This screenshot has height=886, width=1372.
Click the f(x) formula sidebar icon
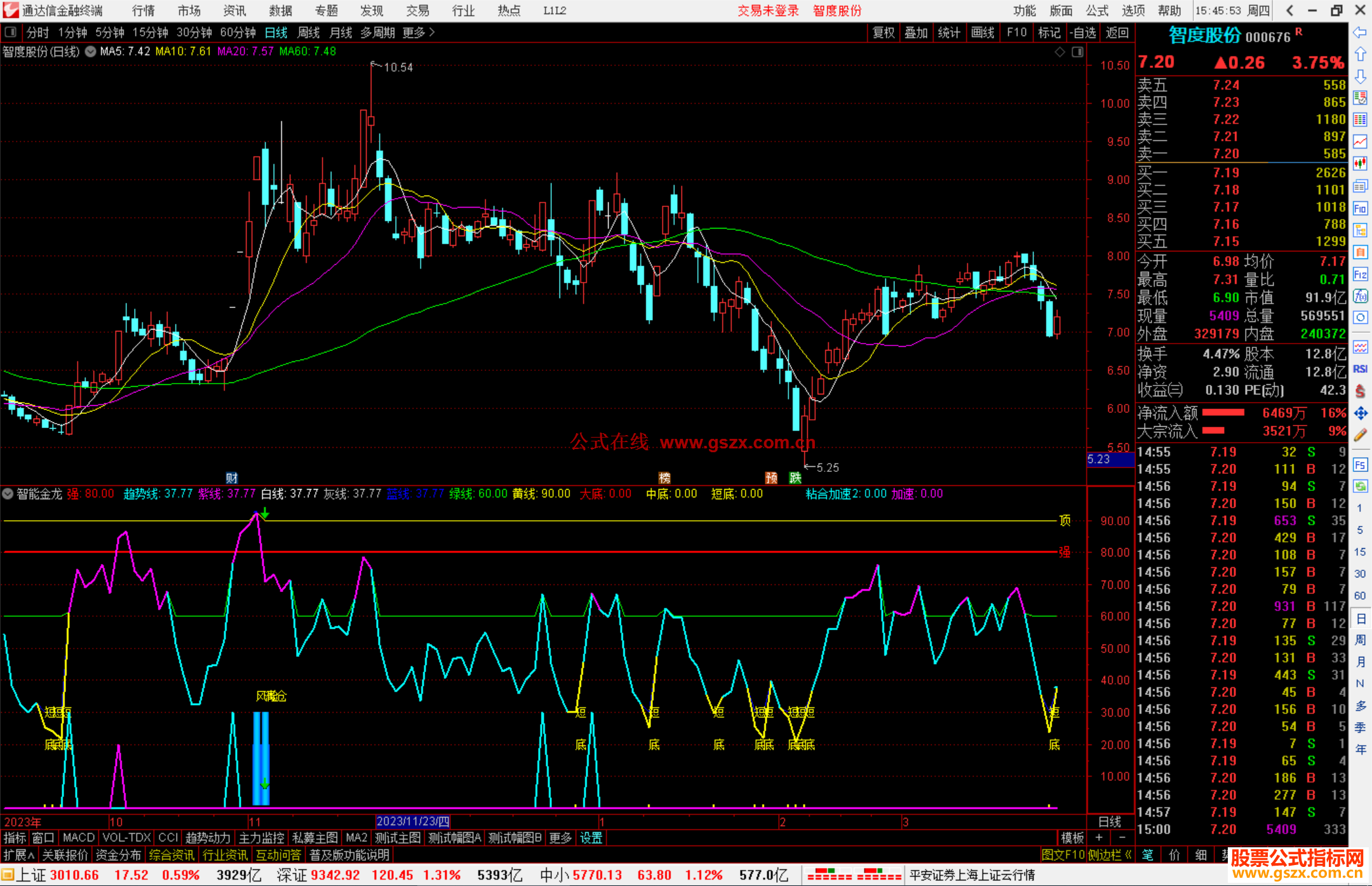1360,296
